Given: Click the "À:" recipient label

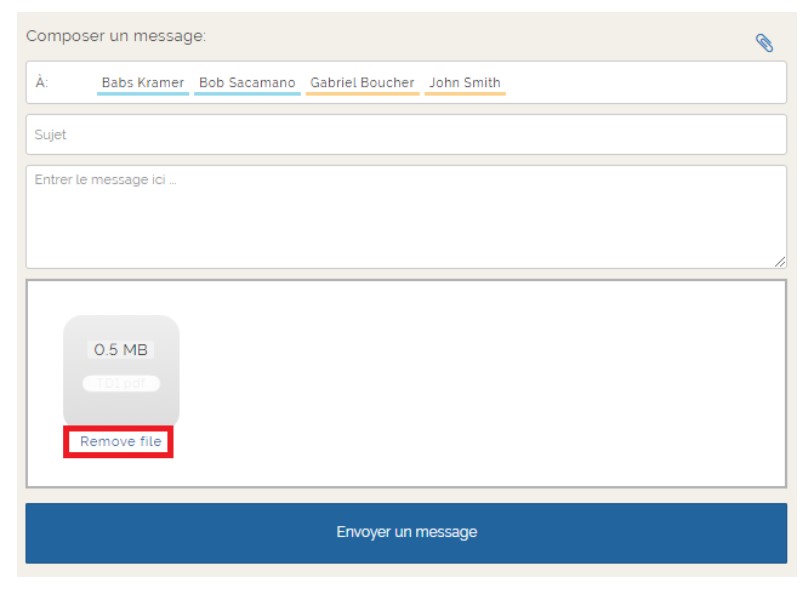Looking at the screenshot, I should click(42, 83).
